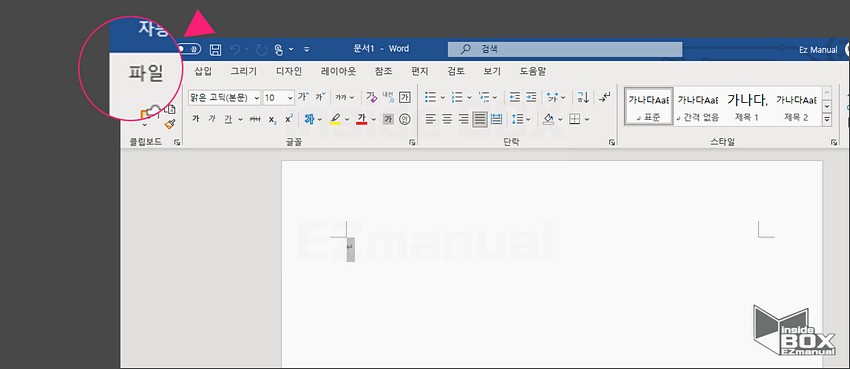Switch to the 삽입 tab
This screenshot has height=369, width=850.
tap(203, 71)
